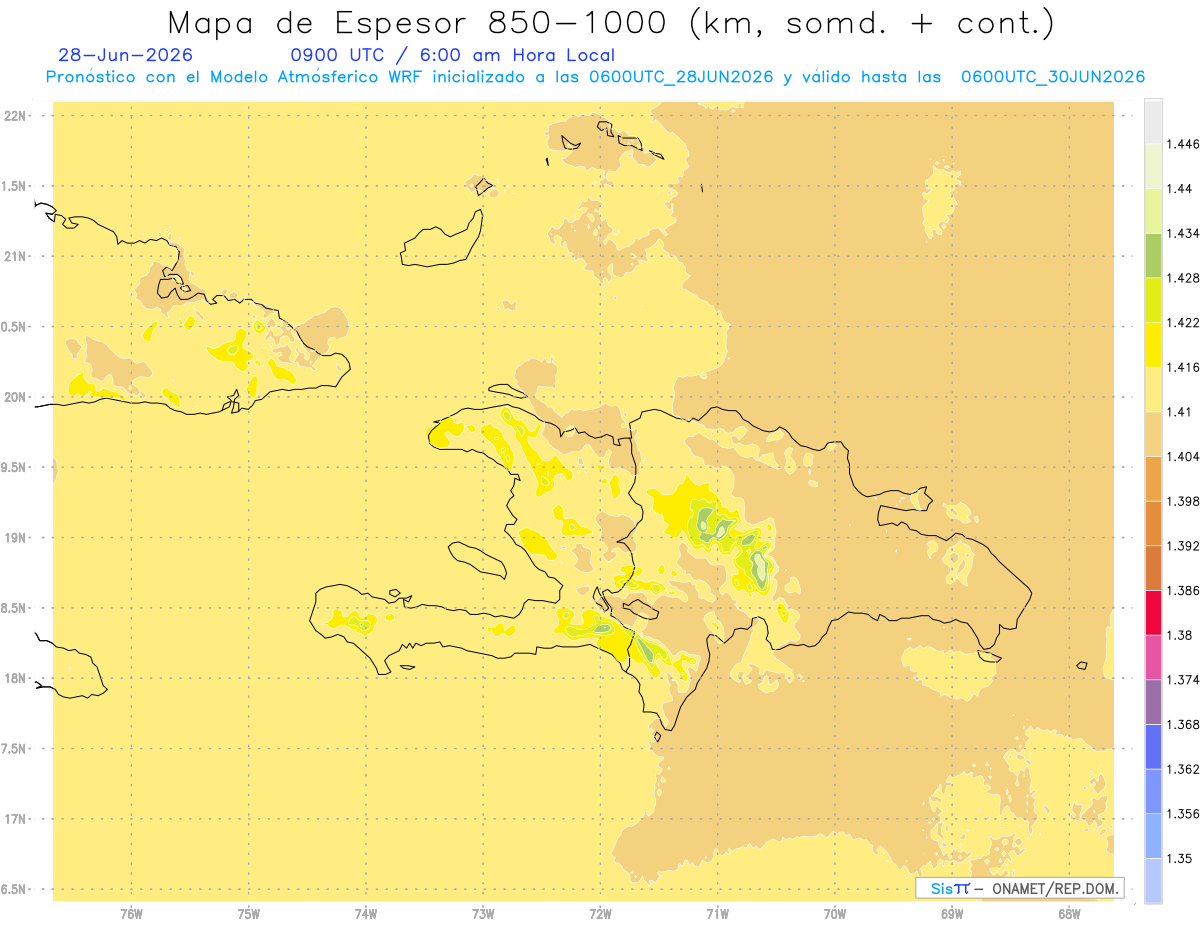Click the 19N latitude label
Viewport: 1200px width, 927px height.
point(16,538)
